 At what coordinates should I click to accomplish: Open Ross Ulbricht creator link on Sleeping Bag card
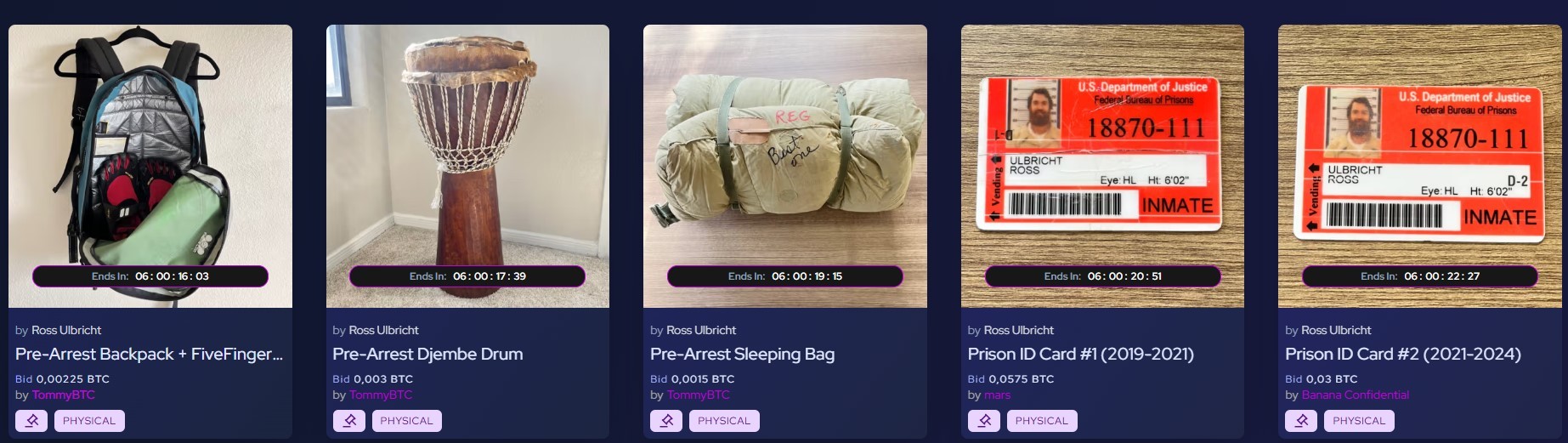pyautogui.click(x=701, y=330)
